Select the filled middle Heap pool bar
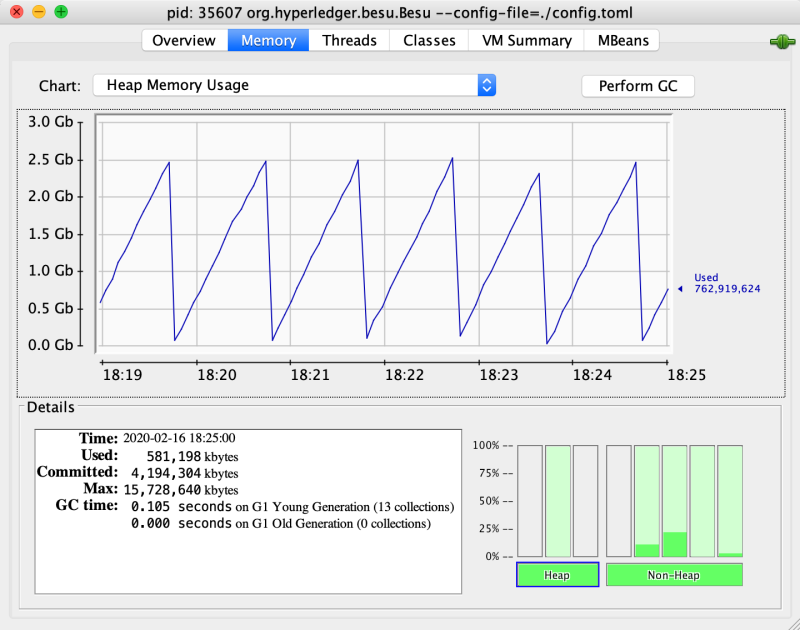Screen dimensions: 800x630 coord(558,500)
